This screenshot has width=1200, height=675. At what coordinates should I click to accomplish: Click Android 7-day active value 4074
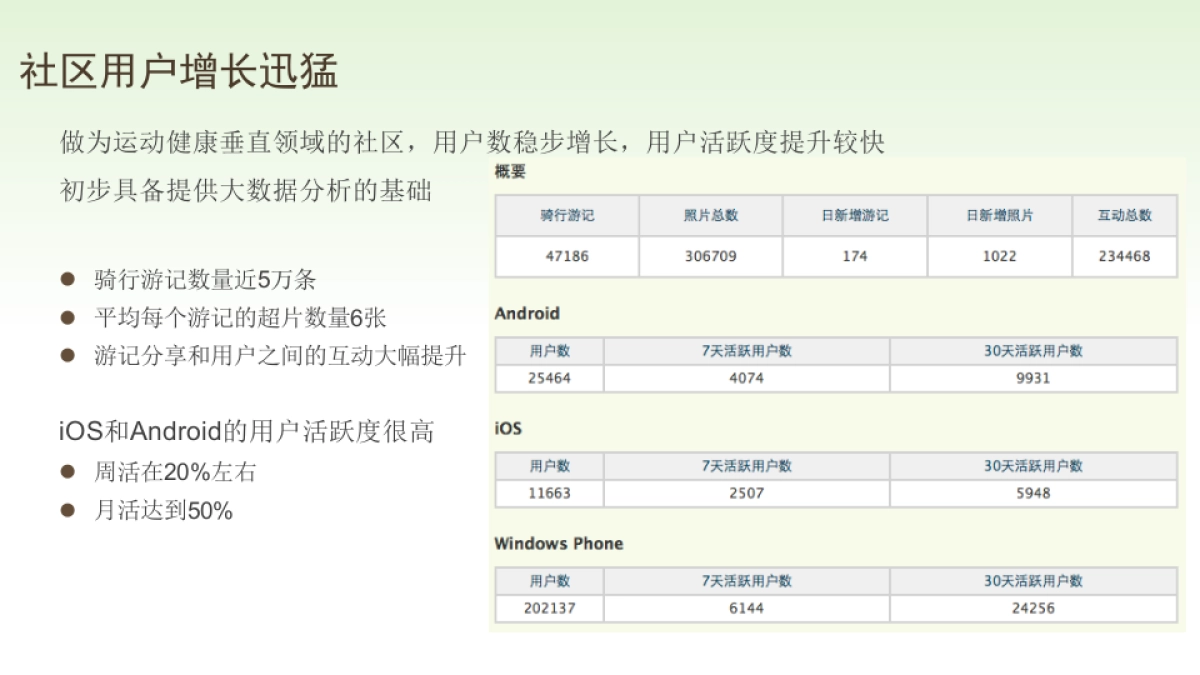click(746, 379)
